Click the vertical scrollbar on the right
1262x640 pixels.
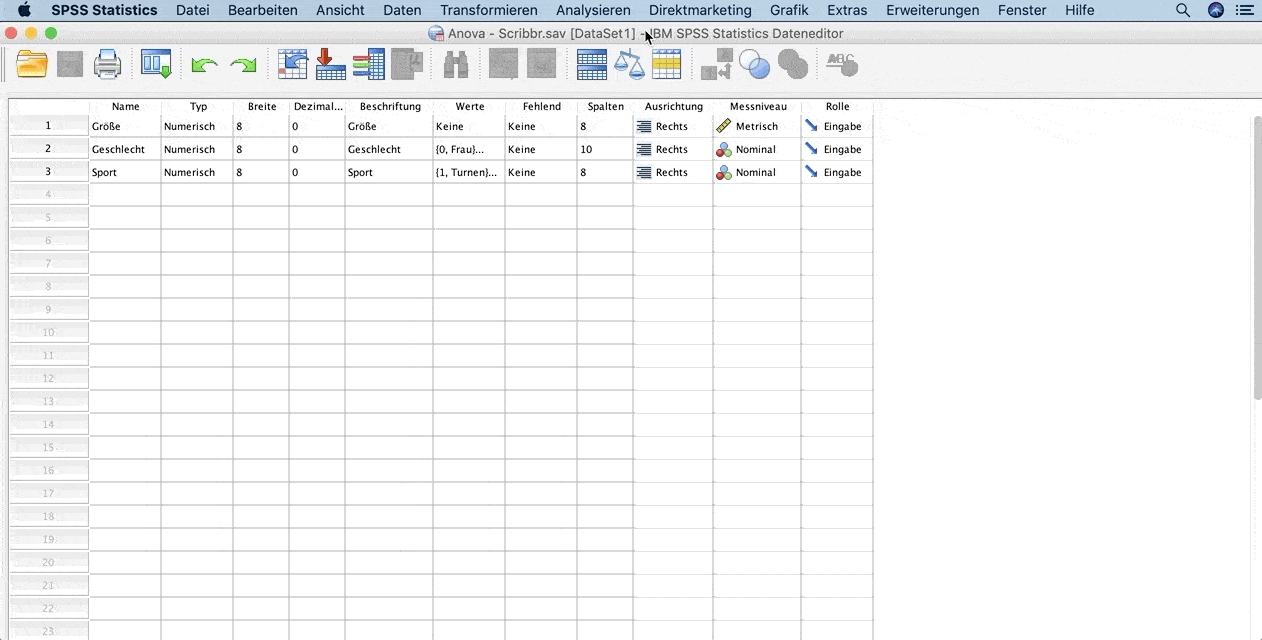(1257, 260)
